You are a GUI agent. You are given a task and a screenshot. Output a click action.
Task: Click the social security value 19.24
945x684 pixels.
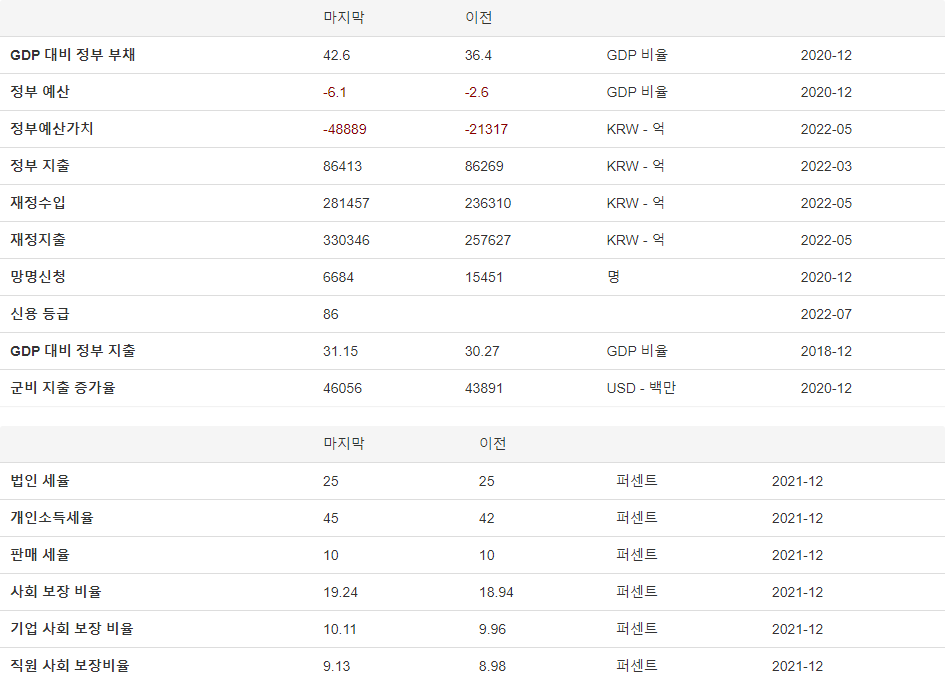pyautogui.click(x=341, y=592)
